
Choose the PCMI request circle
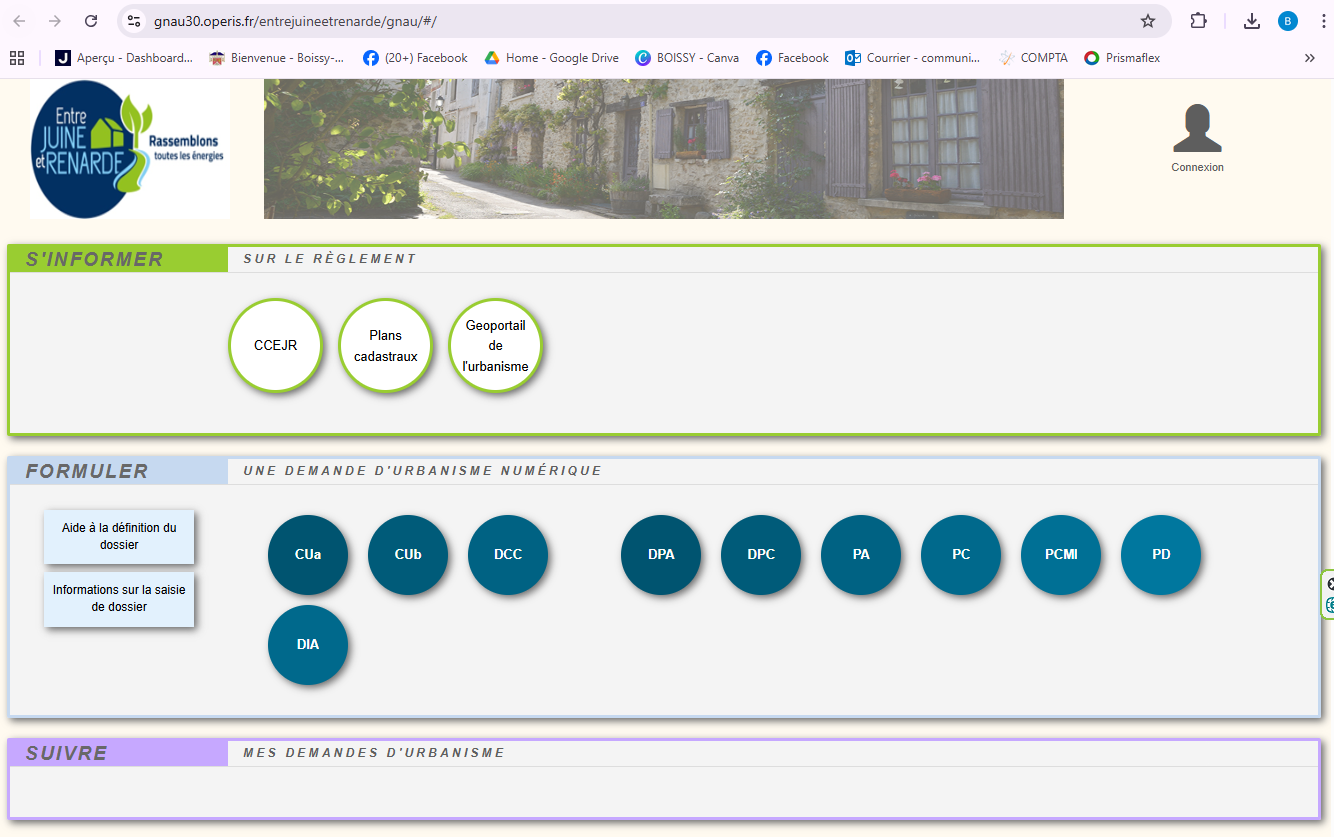[x=1061, y=555]
